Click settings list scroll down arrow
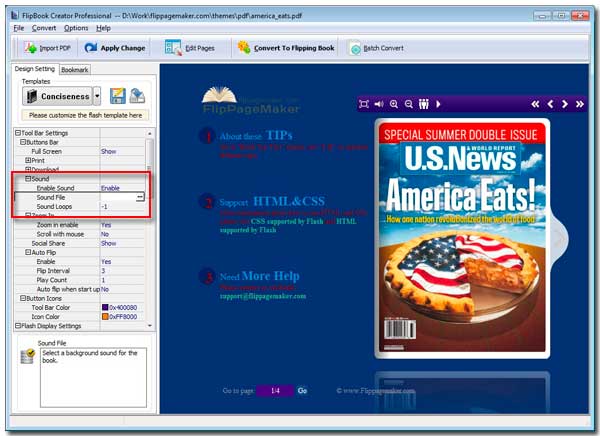The height and width of the screenshot is (436, 600). click(x=150, y=325)
